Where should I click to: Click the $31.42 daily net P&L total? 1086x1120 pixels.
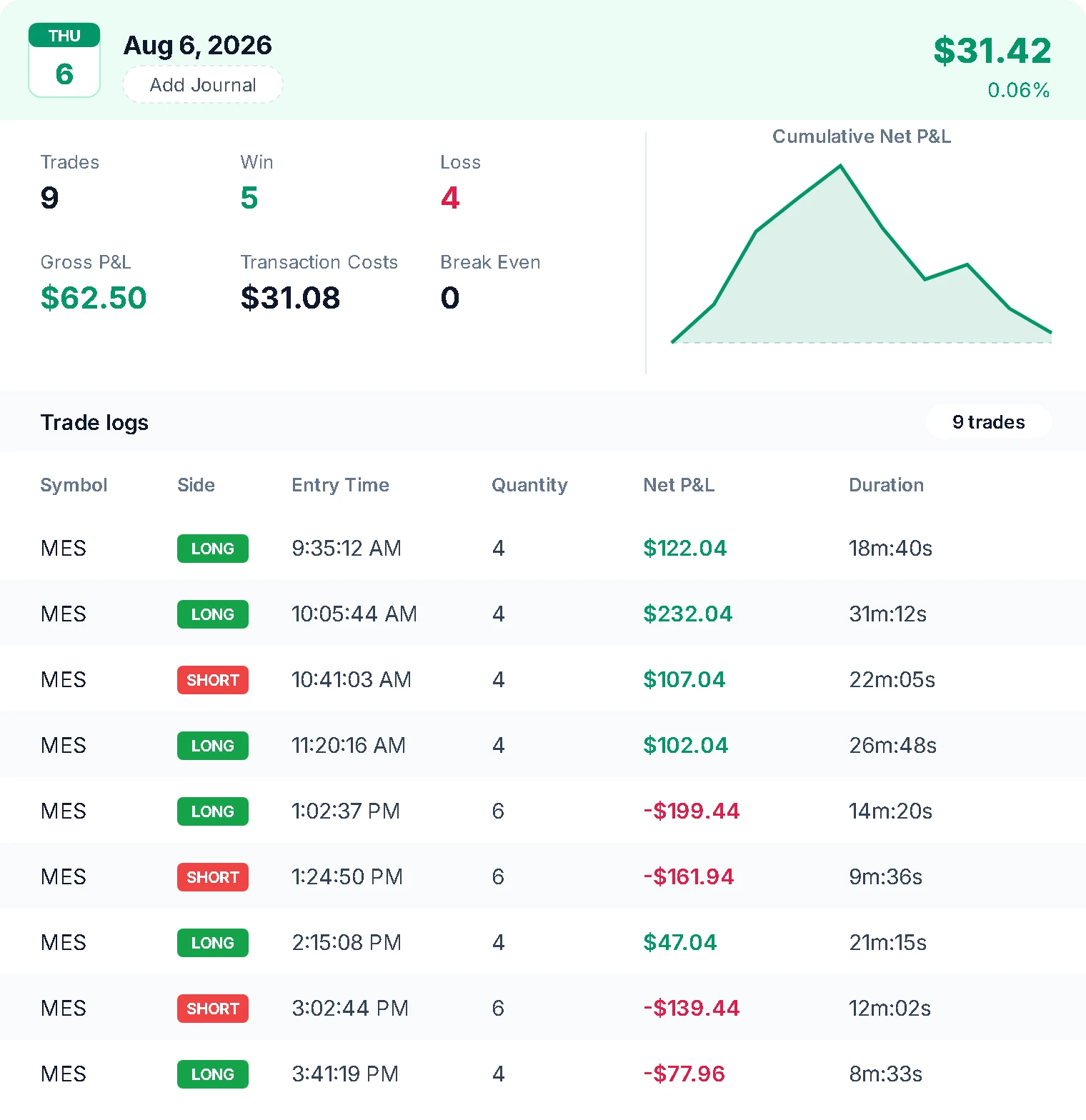tap(992, 51)
